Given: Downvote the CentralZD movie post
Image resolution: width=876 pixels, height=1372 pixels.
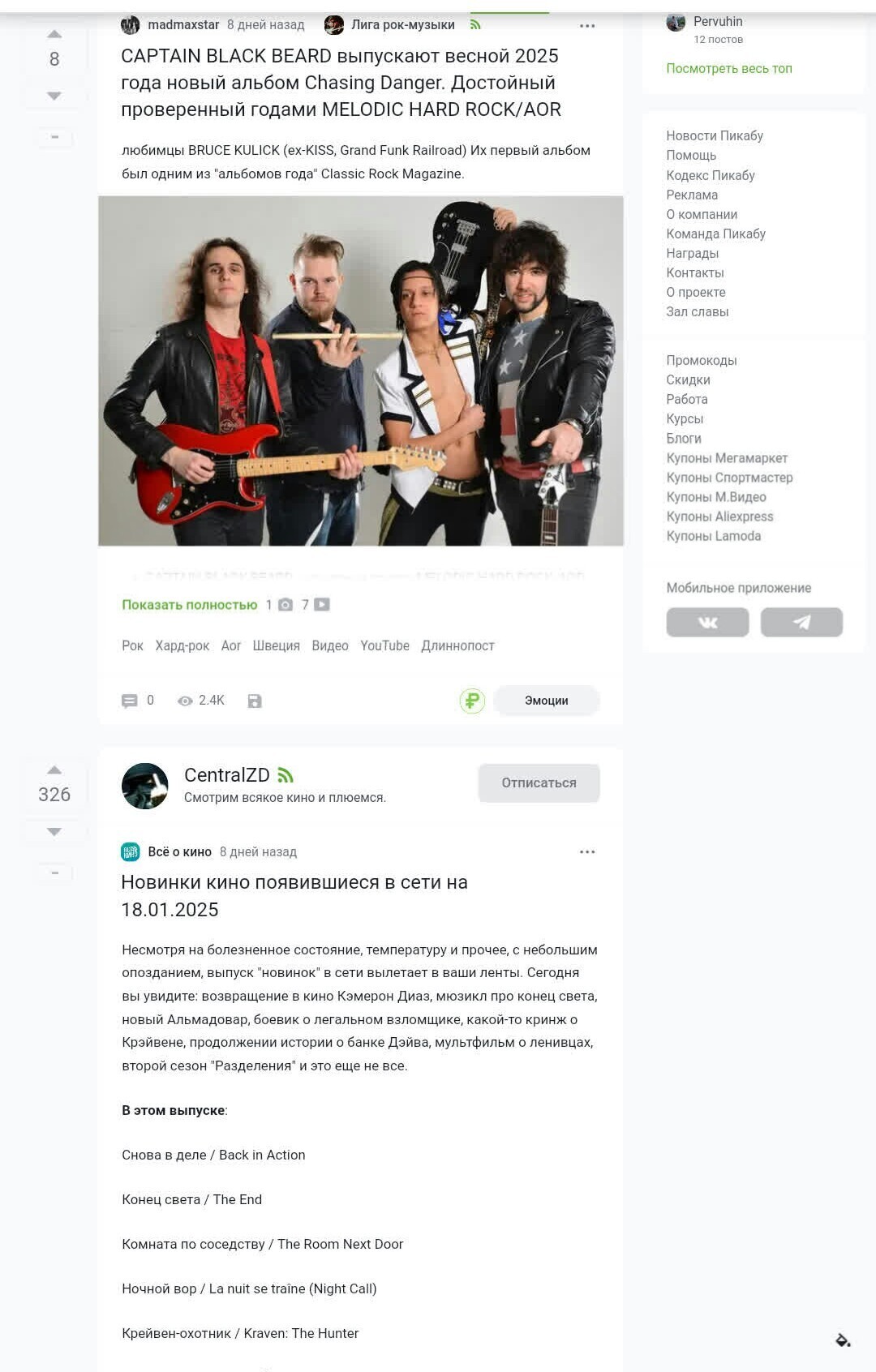Looking at the screenshot, I should click(x=54, y=832).
